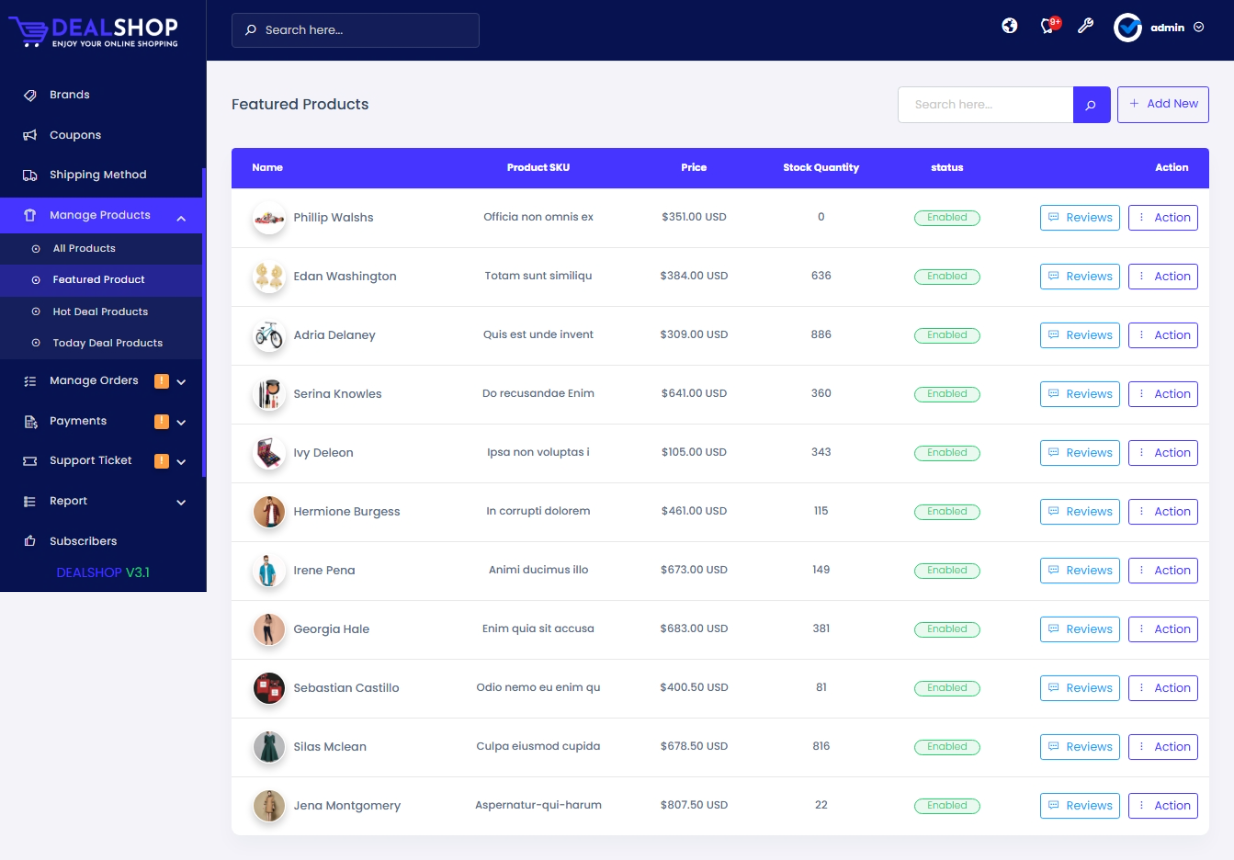Click the wrench settings icon
This screenshot has width=1234, height=860.
pyautogui.click(x=1085, y=26)
